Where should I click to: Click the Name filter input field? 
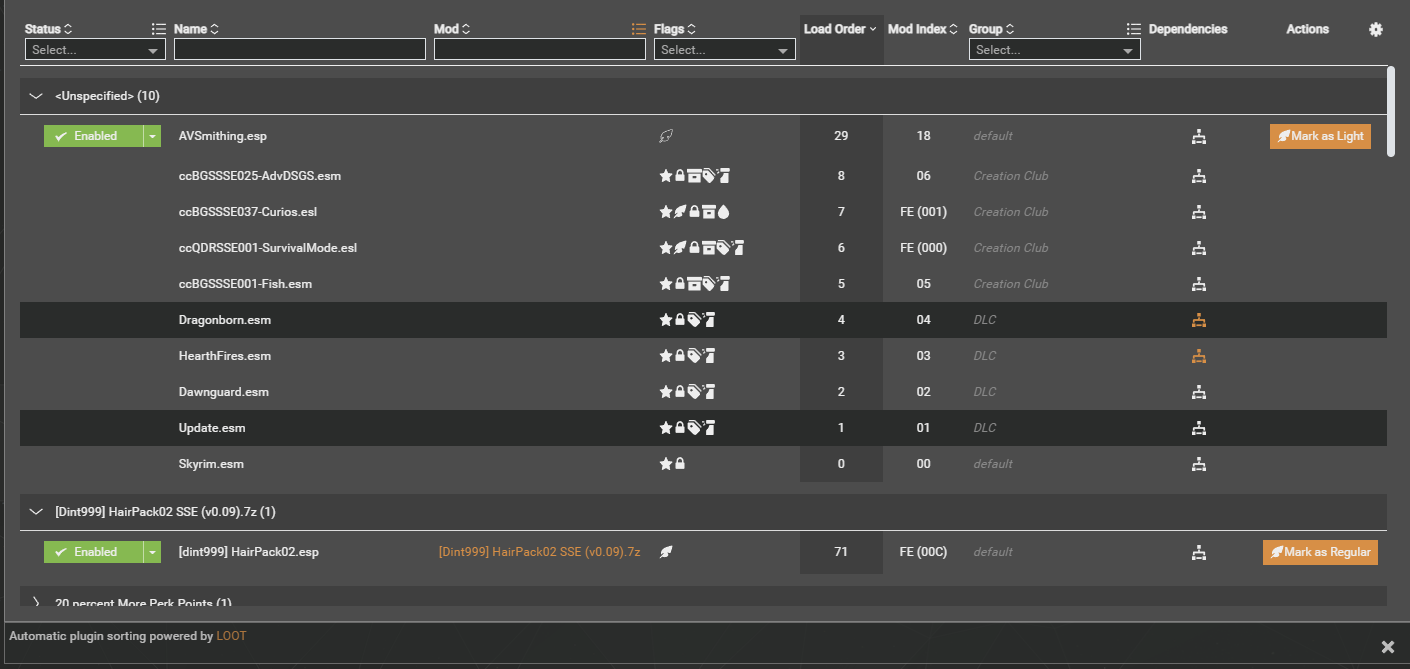tap(299, 49)
